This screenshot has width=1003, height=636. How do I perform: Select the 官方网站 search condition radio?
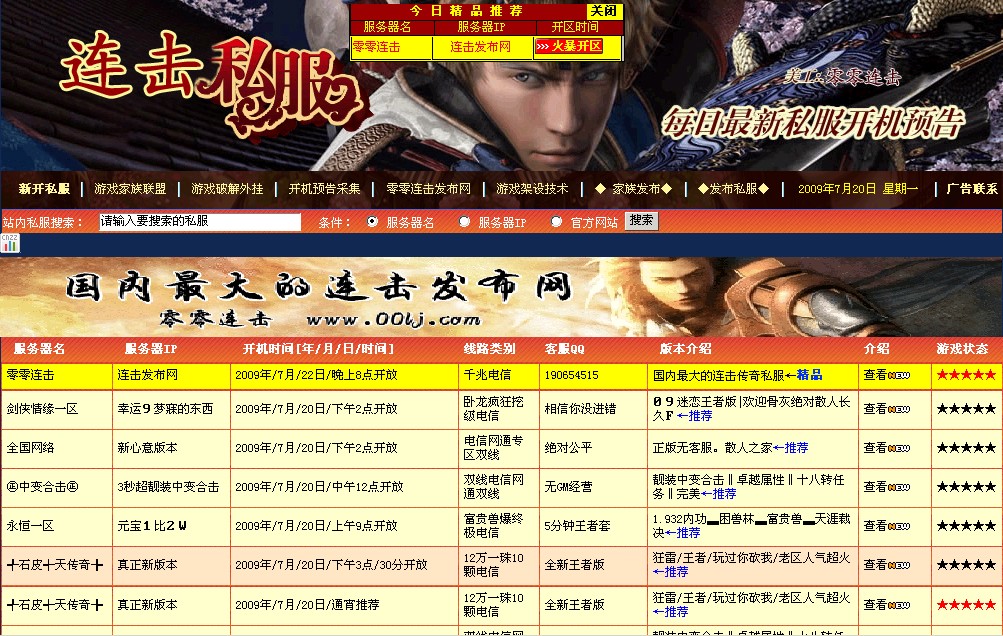[557, 222]
